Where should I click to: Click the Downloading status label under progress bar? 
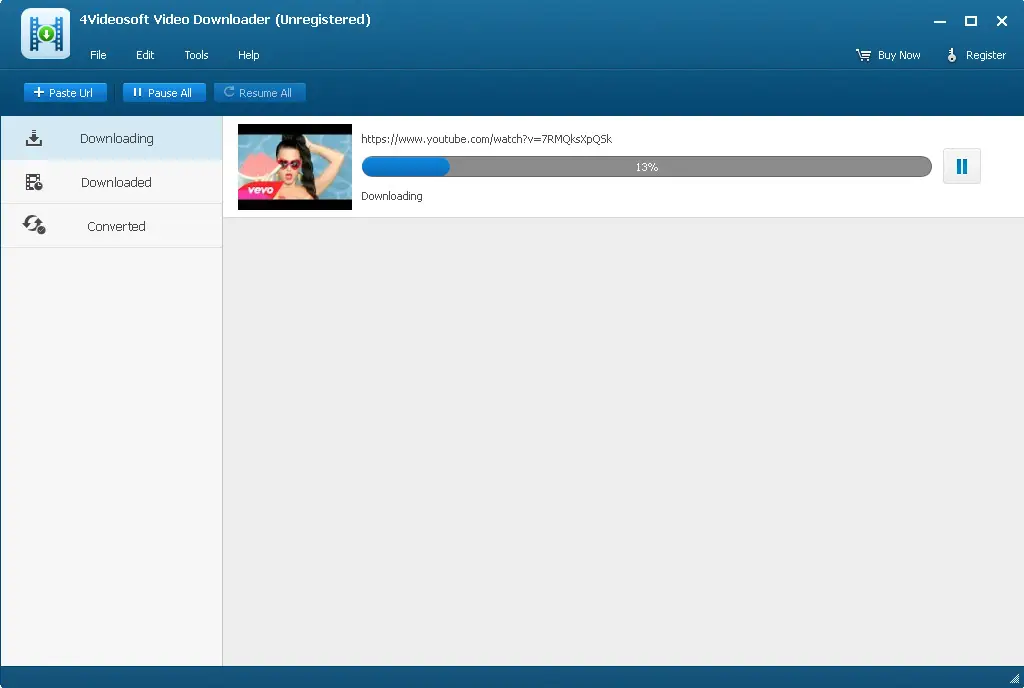tap(392, 196)
